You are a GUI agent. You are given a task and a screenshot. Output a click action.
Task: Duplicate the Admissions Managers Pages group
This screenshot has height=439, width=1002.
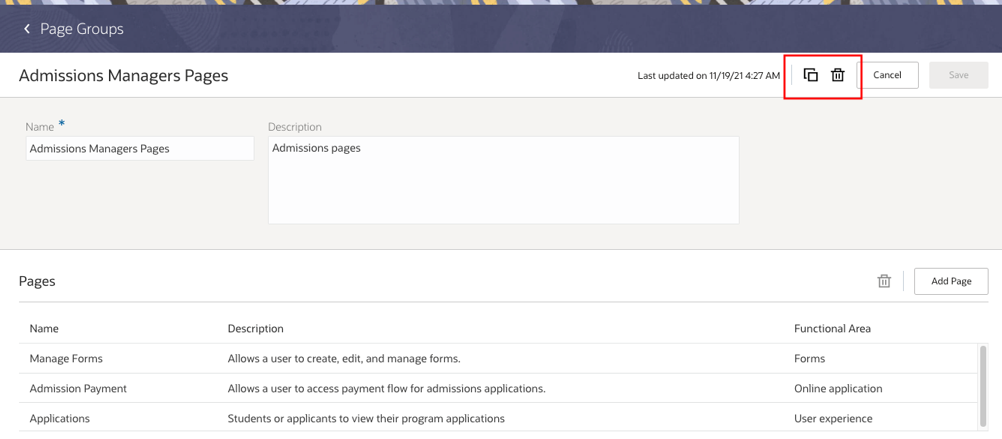point(811,75)
